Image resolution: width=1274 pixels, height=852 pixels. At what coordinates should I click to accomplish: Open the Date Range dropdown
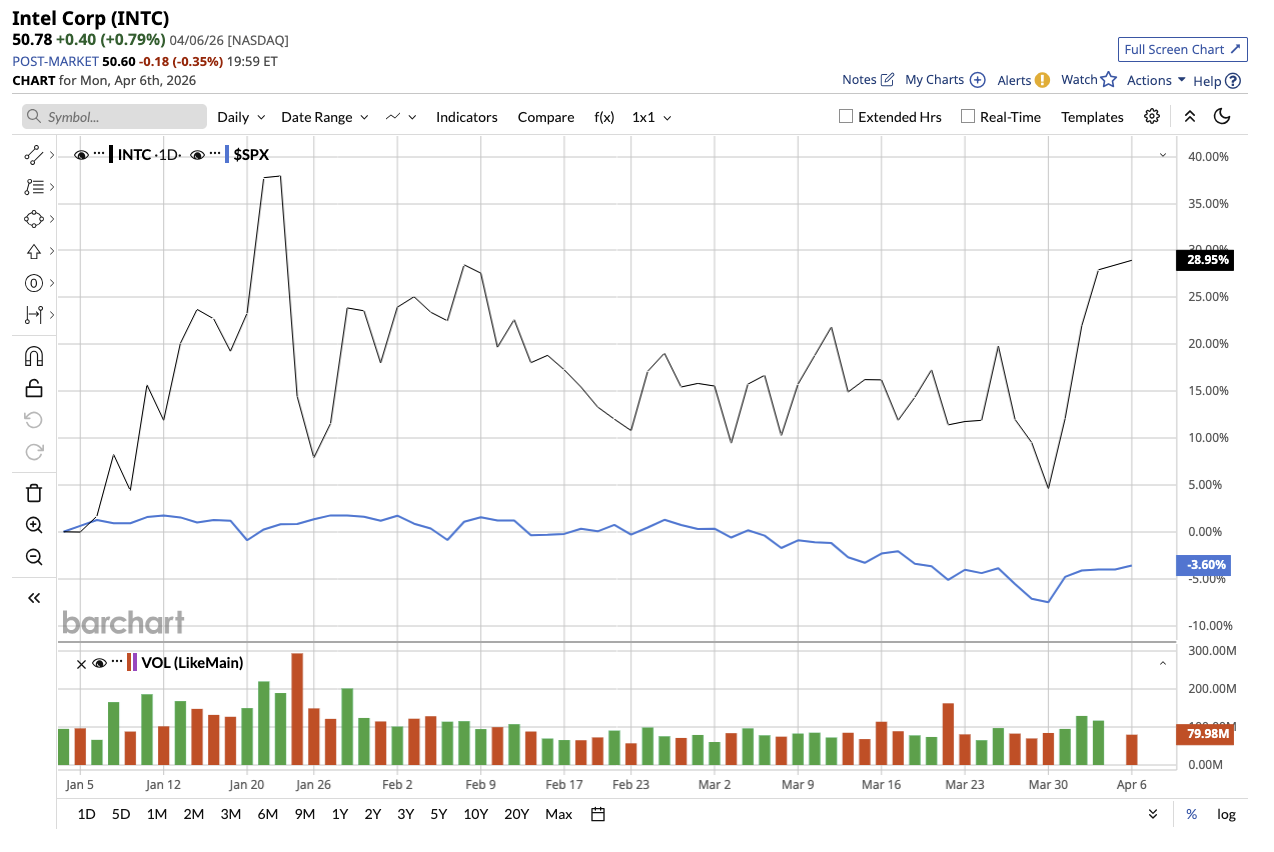[325, 117]
